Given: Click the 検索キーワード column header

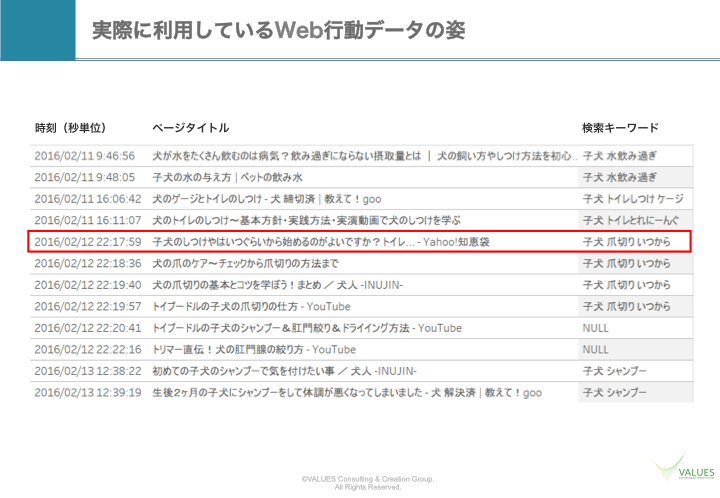Looking at the screenshot, I should [620, 128].
